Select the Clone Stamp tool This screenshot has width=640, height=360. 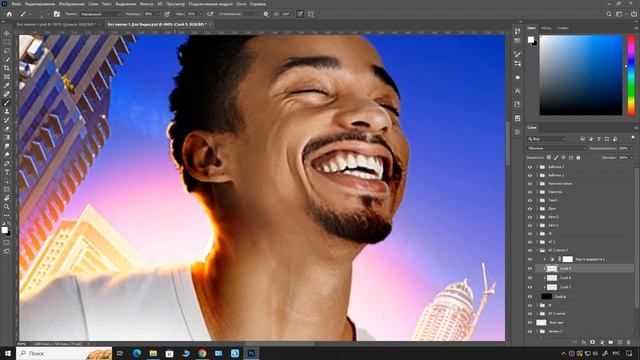(x=7, y=111)
